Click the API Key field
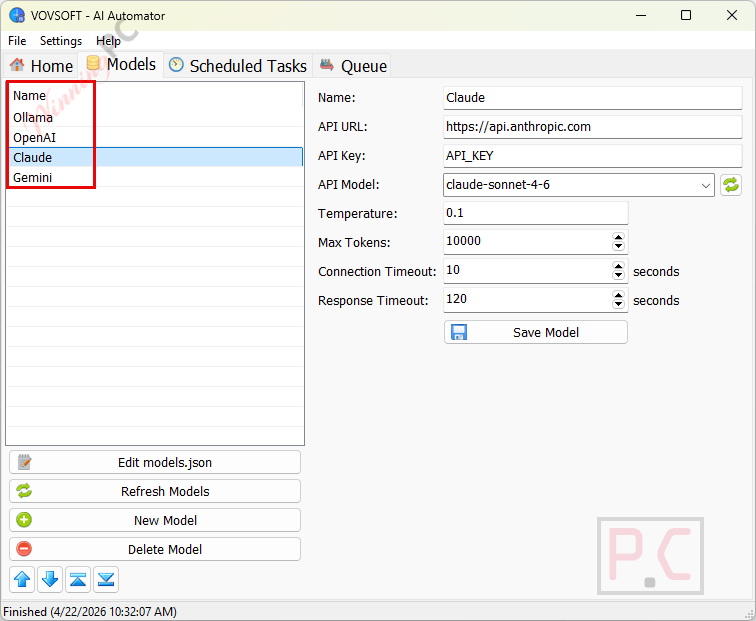 click(593, 156)
